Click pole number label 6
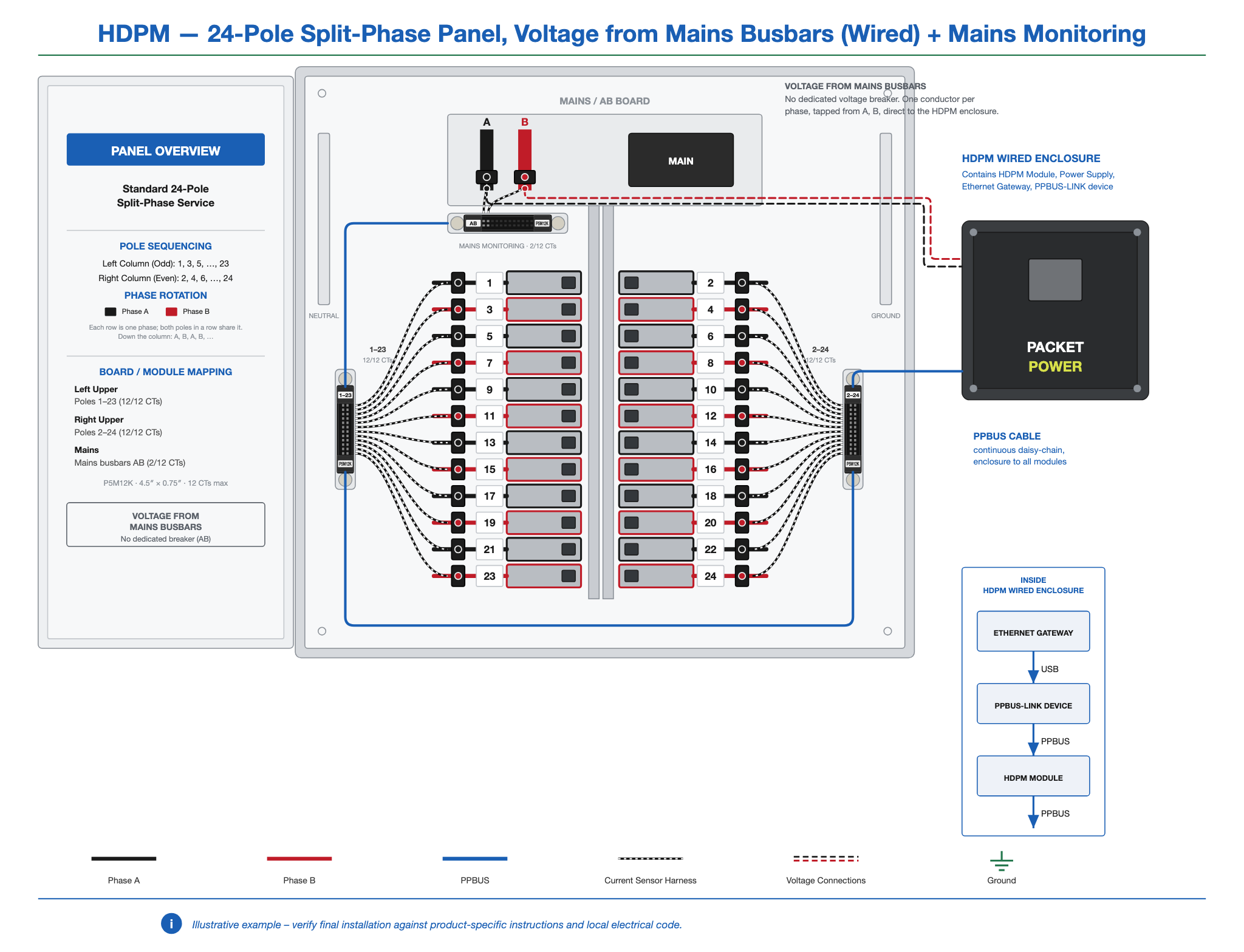 [x=710, y=336]
